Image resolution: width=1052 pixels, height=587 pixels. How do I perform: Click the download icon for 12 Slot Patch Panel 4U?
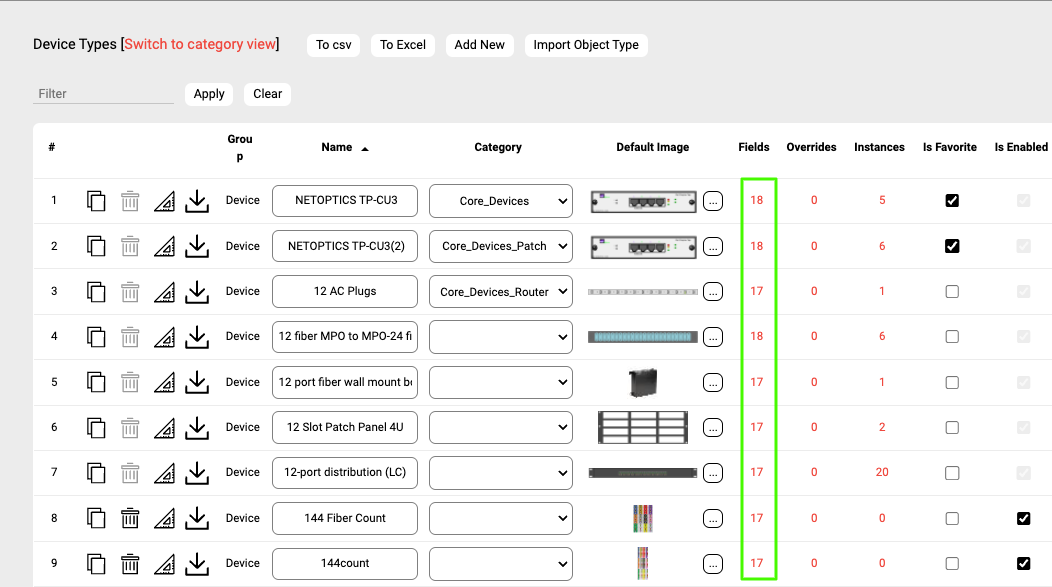[x=198, y=428]
